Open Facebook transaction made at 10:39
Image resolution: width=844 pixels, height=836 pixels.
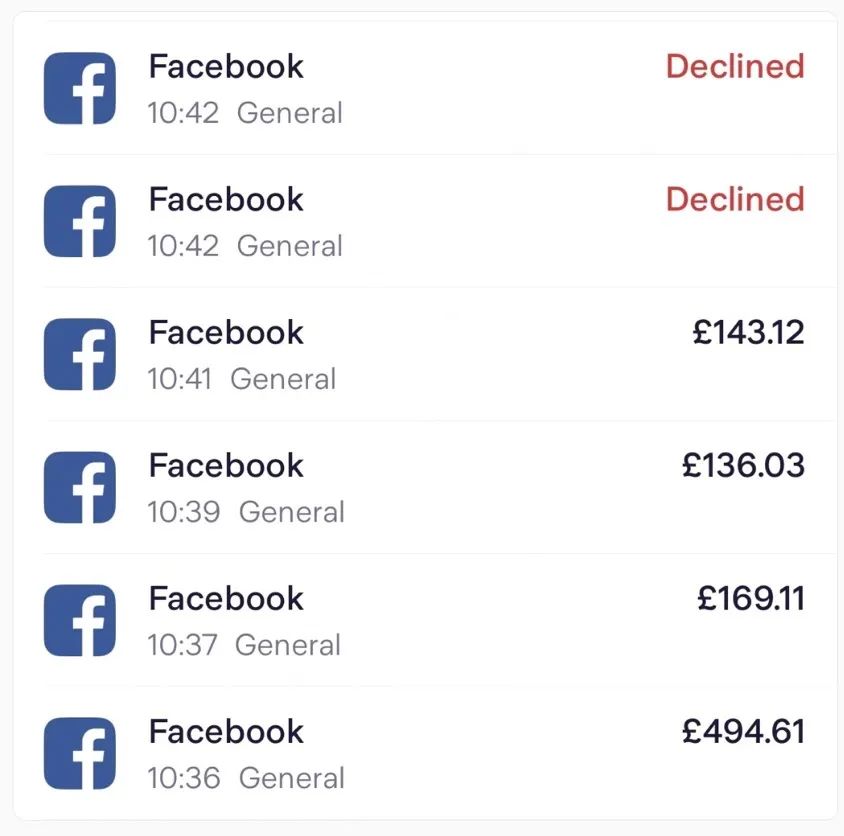(x=226, y=466)
